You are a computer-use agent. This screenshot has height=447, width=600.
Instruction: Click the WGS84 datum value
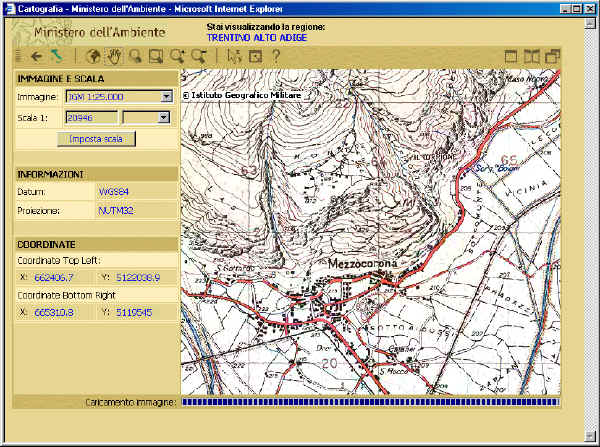(113, 192)
